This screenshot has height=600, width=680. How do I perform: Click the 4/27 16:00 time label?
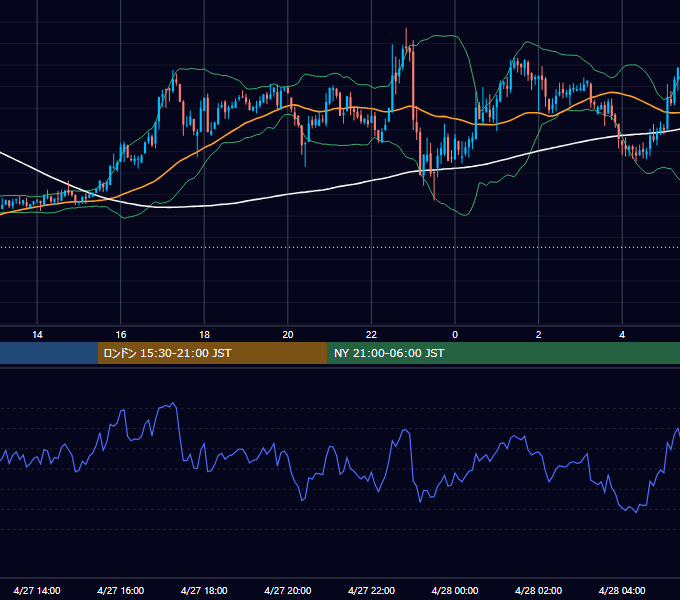tap(121, 590)
